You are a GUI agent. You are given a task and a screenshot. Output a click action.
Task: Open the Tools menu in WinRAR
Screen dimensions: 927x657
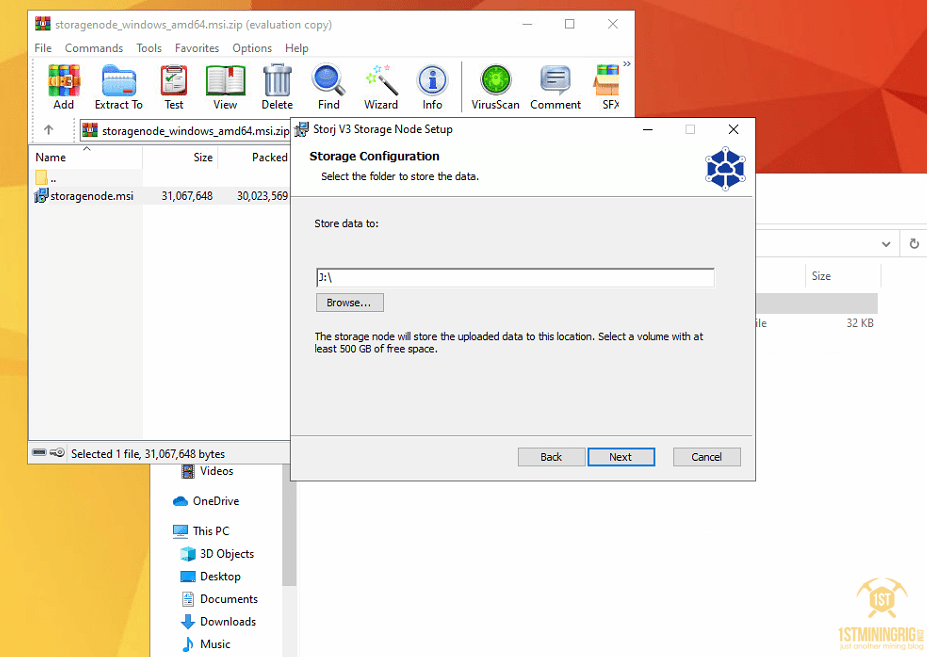coord(149,48)
